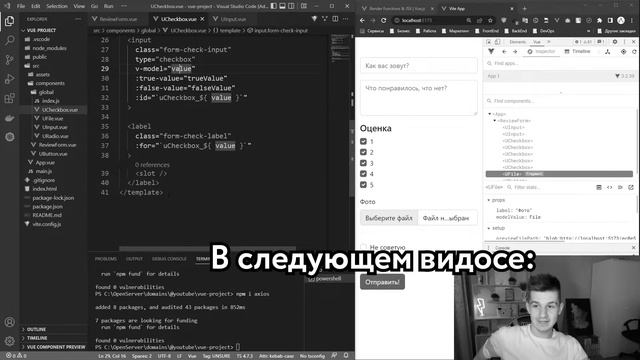640x360 pixels.
Task: Open the Selection menu
Action: coord(57,6)
